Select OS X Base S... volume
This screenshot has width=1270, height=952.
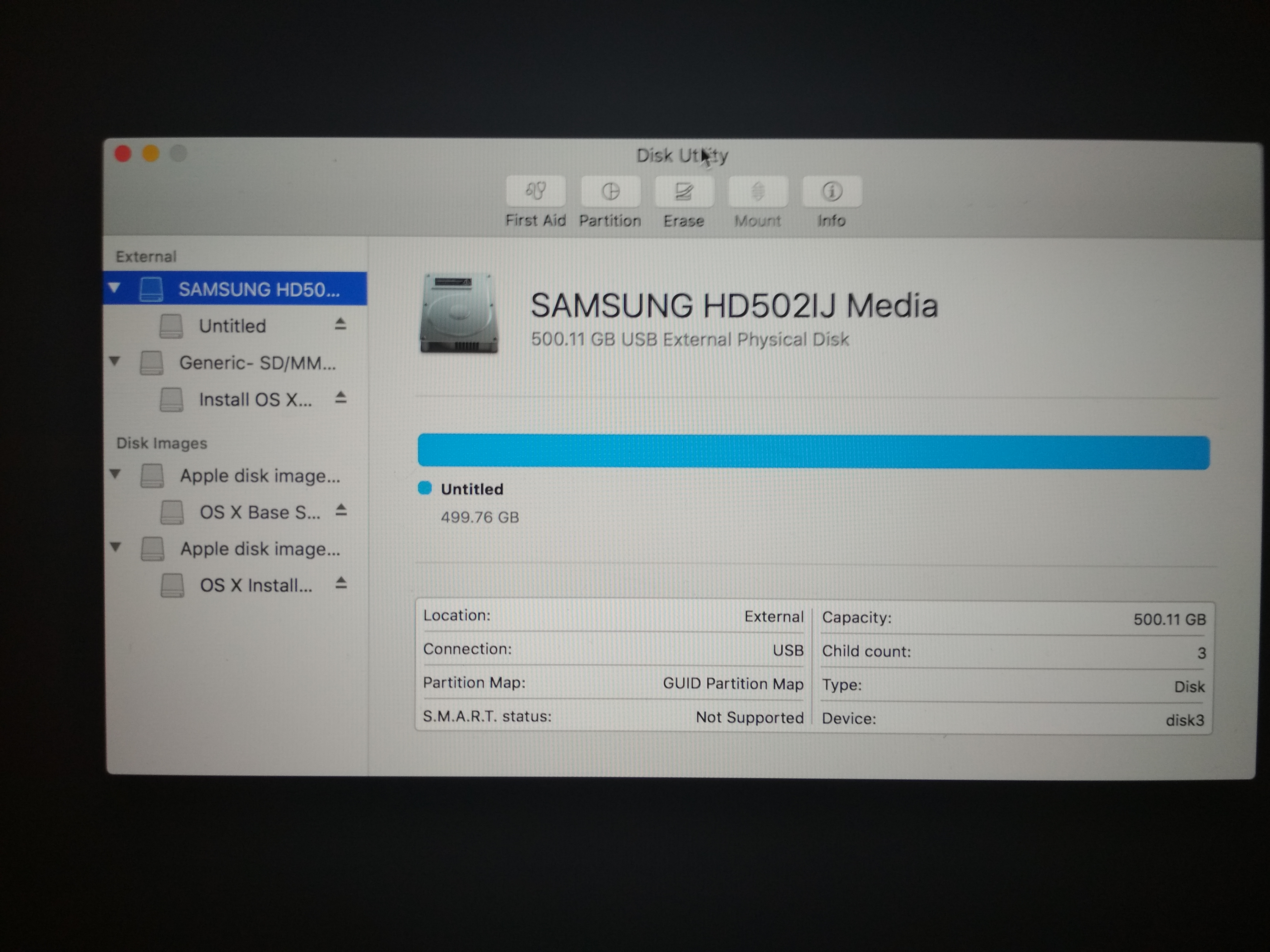click(x=259, y=512)
